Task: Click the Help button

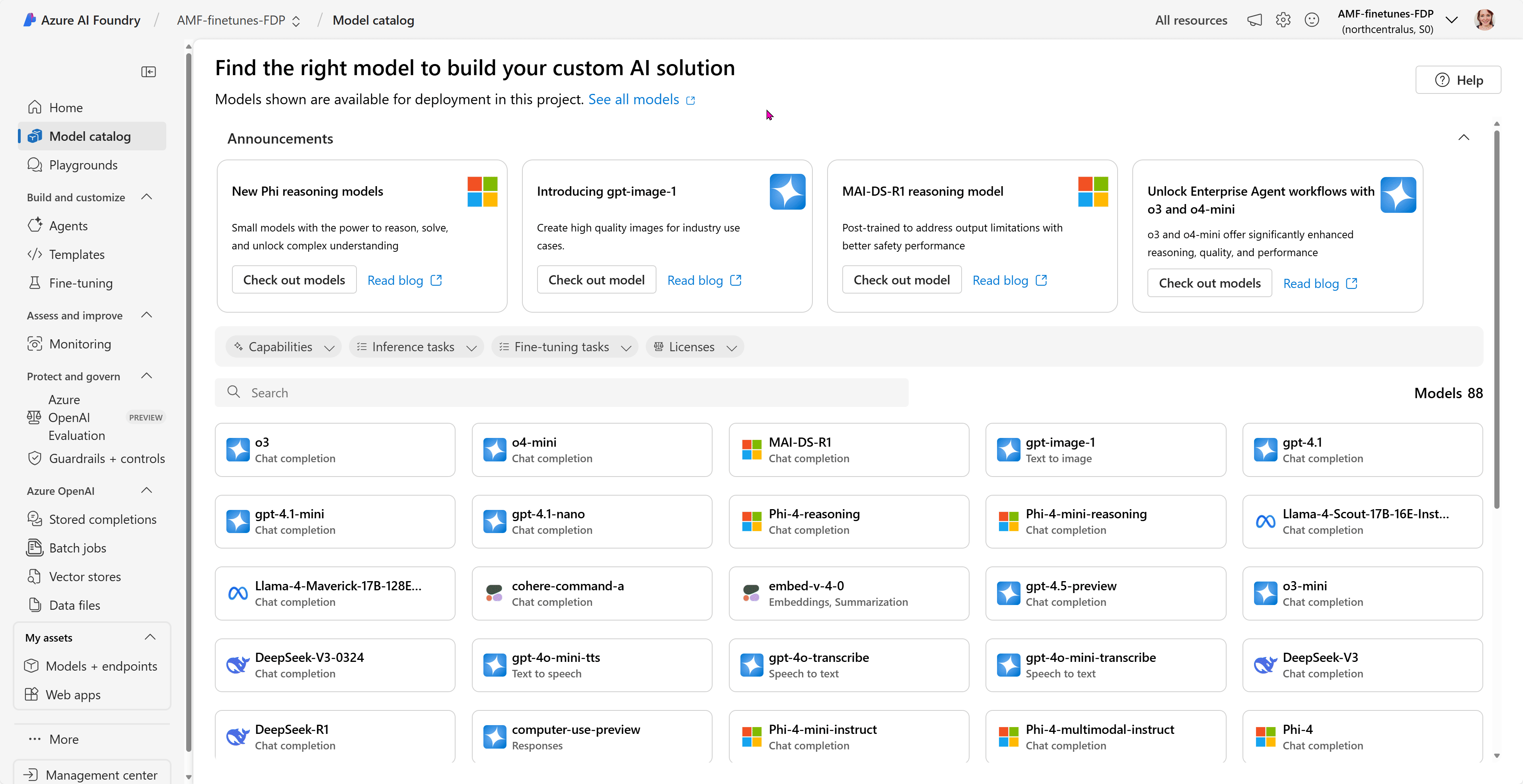Action: coord(1458,80)
